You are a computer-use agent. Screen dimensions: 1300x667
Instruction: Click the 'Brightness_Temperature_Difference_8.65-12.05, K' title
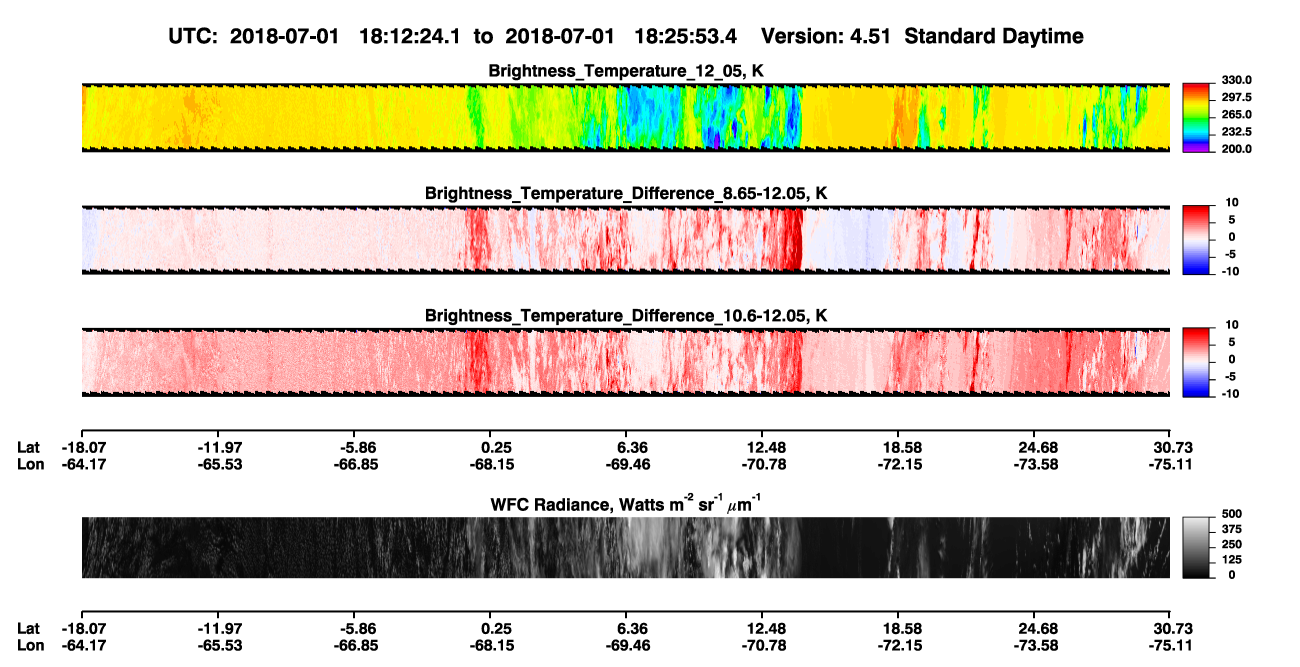coord(626,193)
